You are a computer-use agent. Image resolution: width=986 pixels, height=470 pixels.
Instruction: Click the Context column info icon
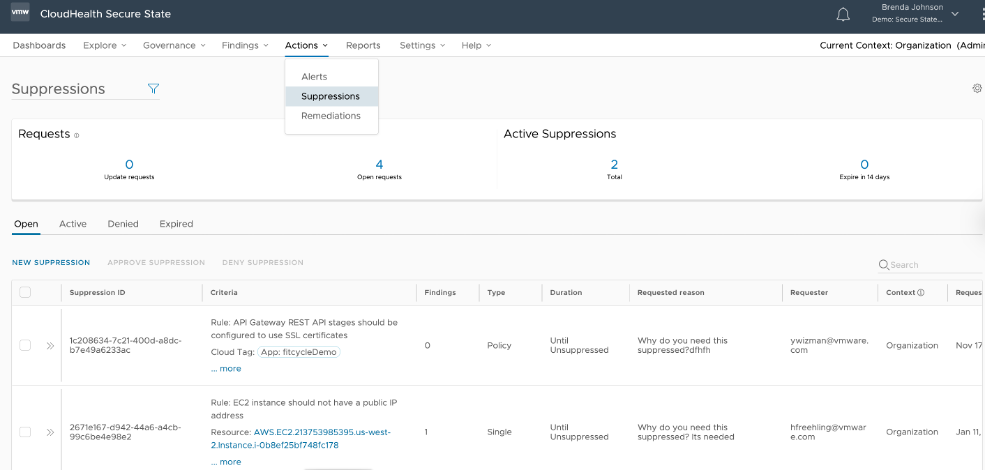pos(920,293)
